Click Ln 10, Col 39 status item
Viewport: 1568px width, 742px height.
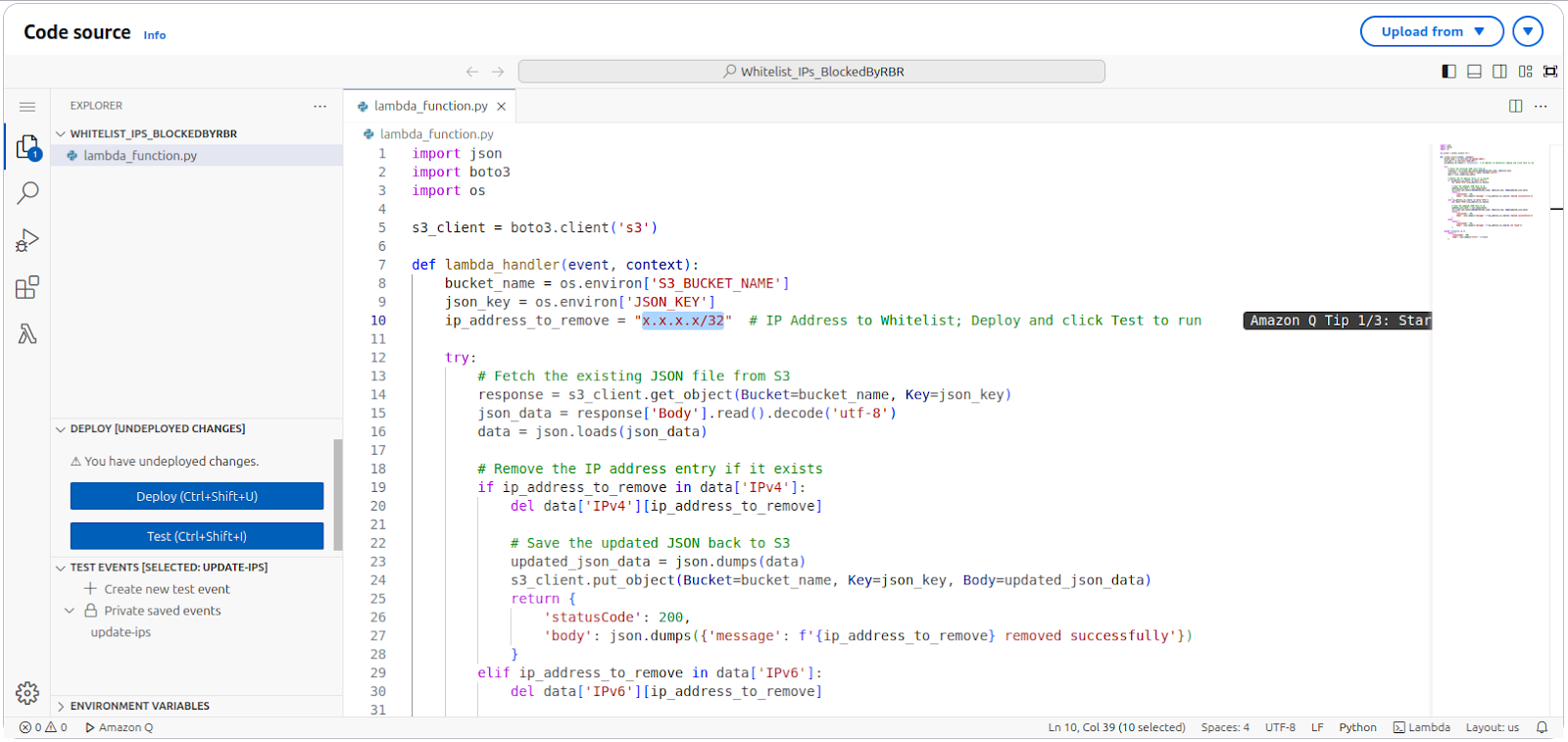pos(1116,727)
